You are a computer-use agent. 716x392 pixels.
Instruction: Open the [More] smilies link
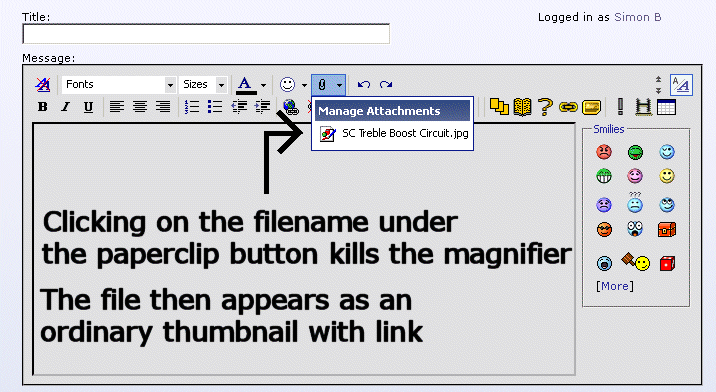[615, 286]
